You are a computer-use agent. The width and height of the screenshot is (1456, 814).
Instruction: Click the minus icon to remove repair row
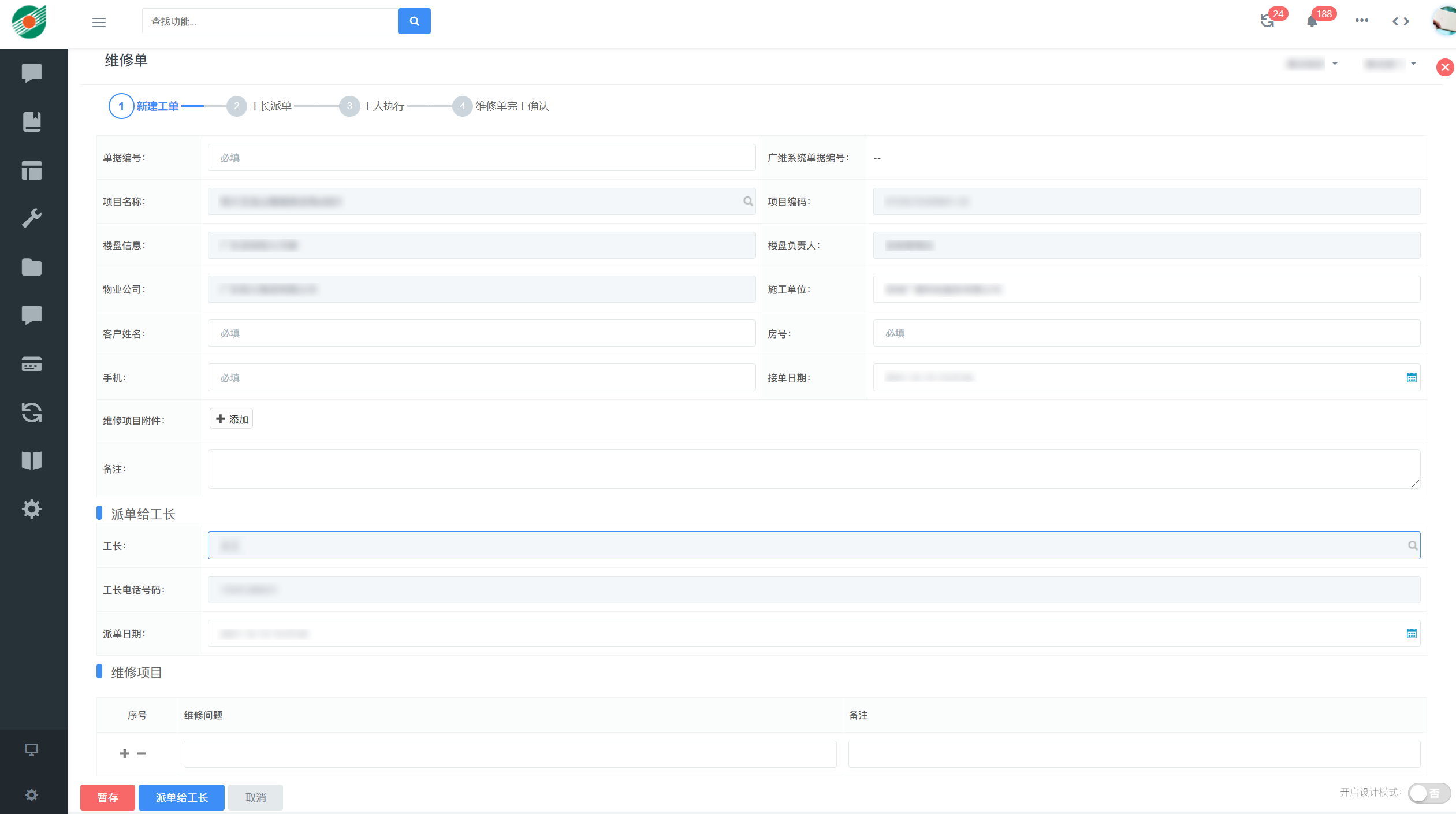click(141, 753)
